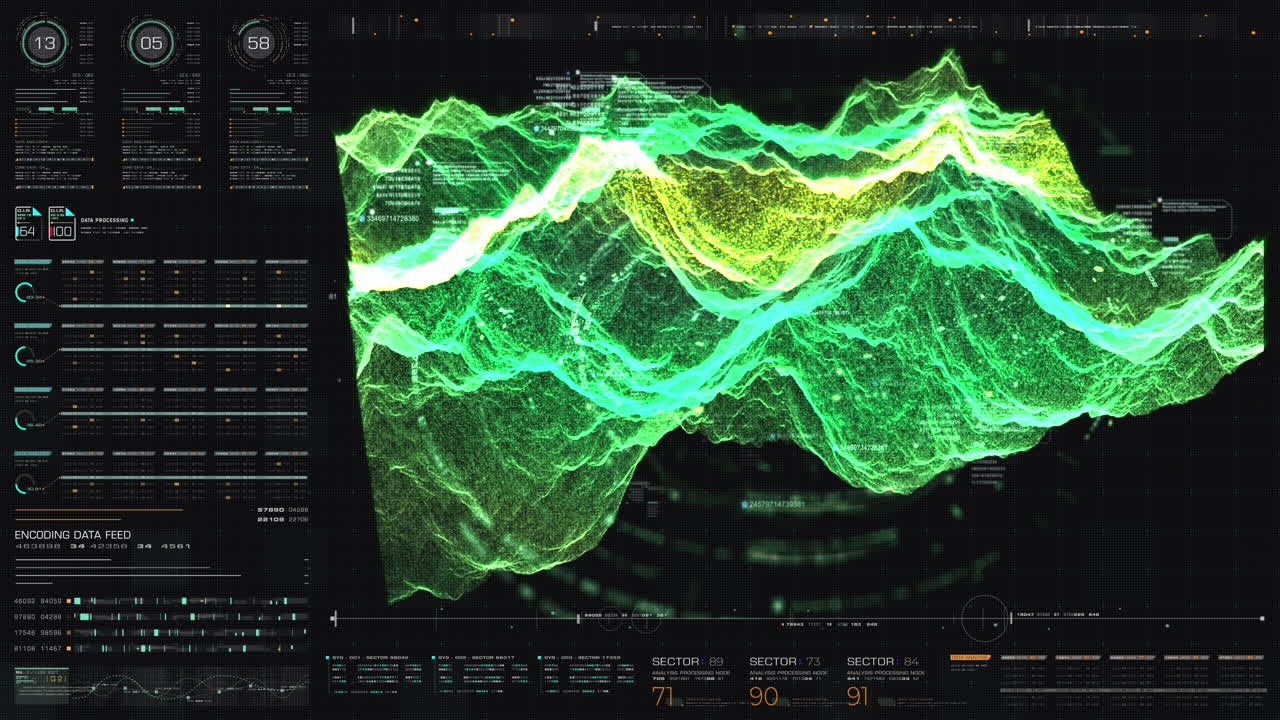Click the circular gauge displaying 13
Viewport: 1280px width, 720px height.
pos(44,42)
